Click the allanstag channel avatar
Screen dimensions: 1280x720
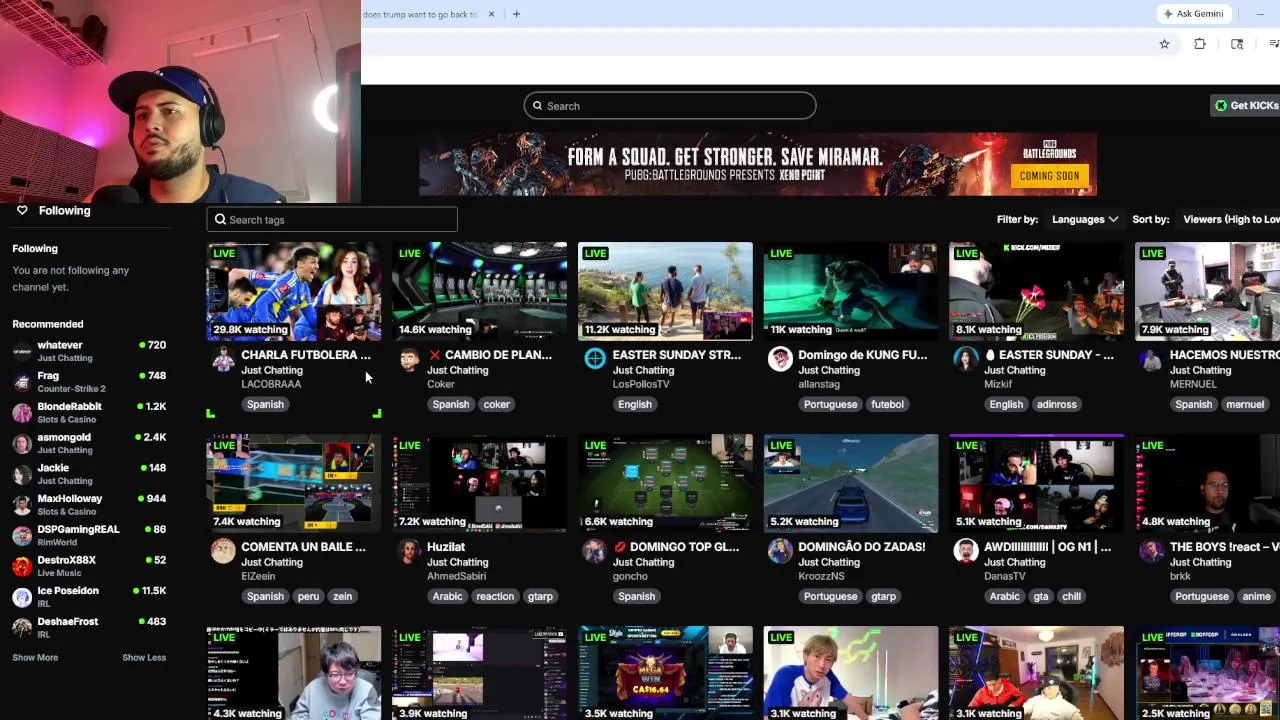click(x=780, y=359)
